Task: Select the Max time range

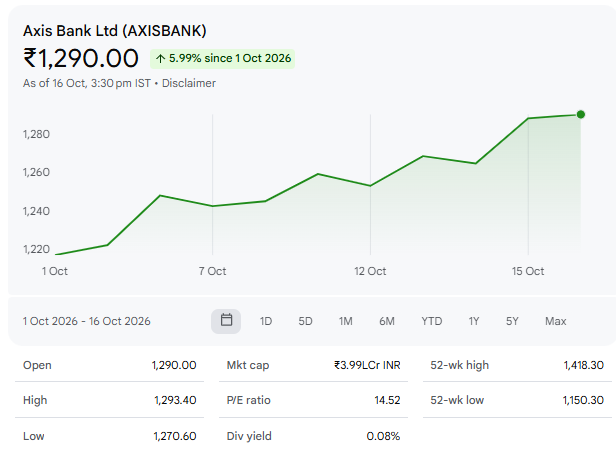Action: tap(556, 321)
